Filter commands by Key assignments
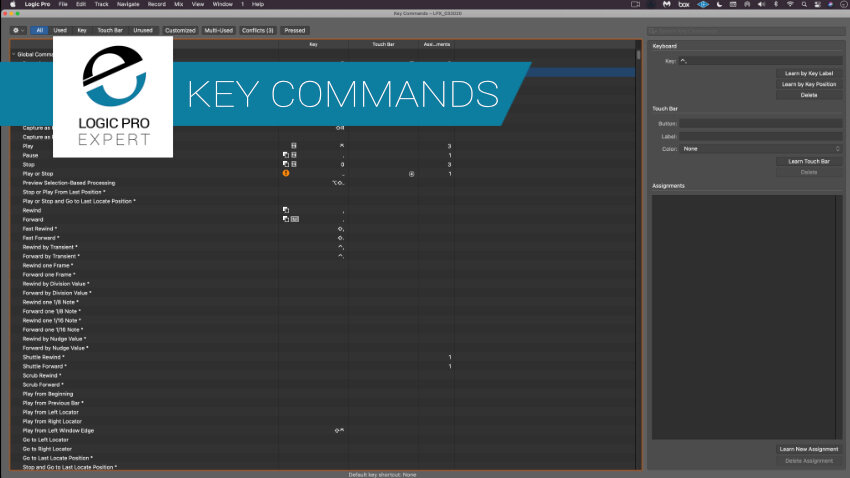Image resolution: width=850 pixels, height=478 pixels. [82, 30]
